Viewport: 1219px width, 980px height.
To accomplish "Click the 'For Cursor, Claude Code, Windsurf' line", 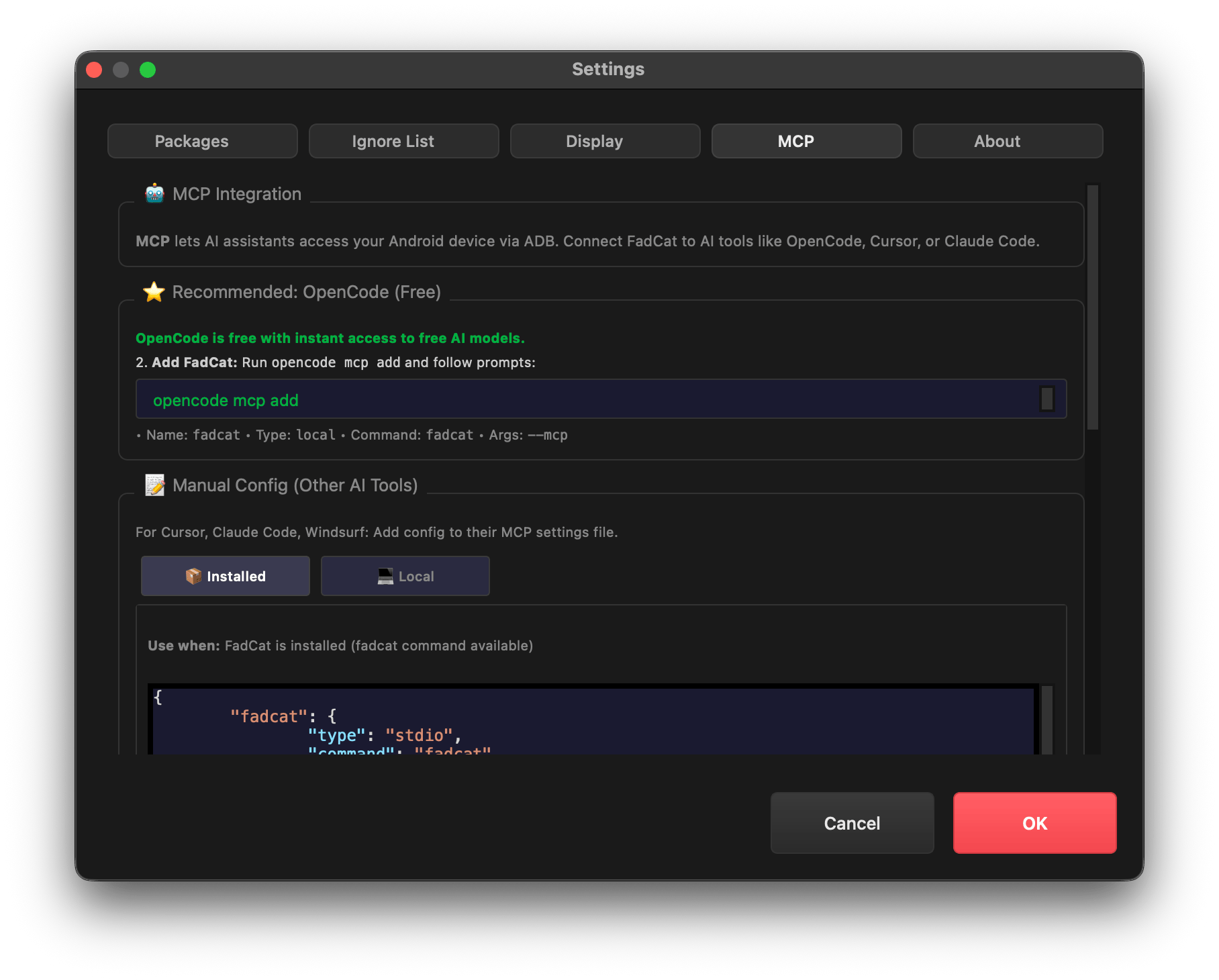I will (377, 532).
